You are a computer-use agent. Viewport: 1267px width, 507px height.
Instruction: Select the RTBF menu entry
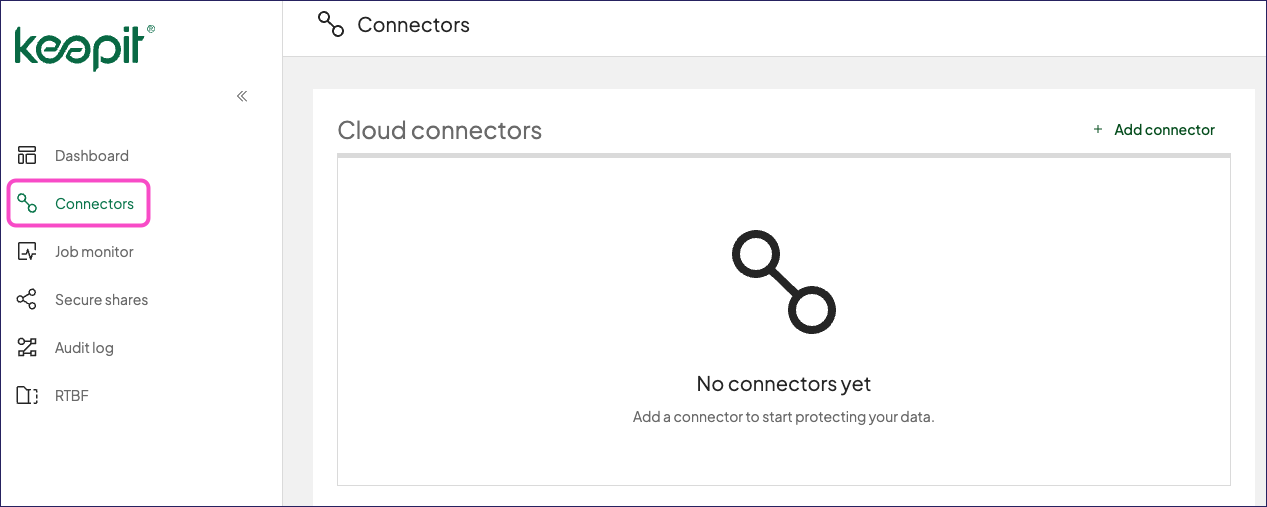coord(72,396)
